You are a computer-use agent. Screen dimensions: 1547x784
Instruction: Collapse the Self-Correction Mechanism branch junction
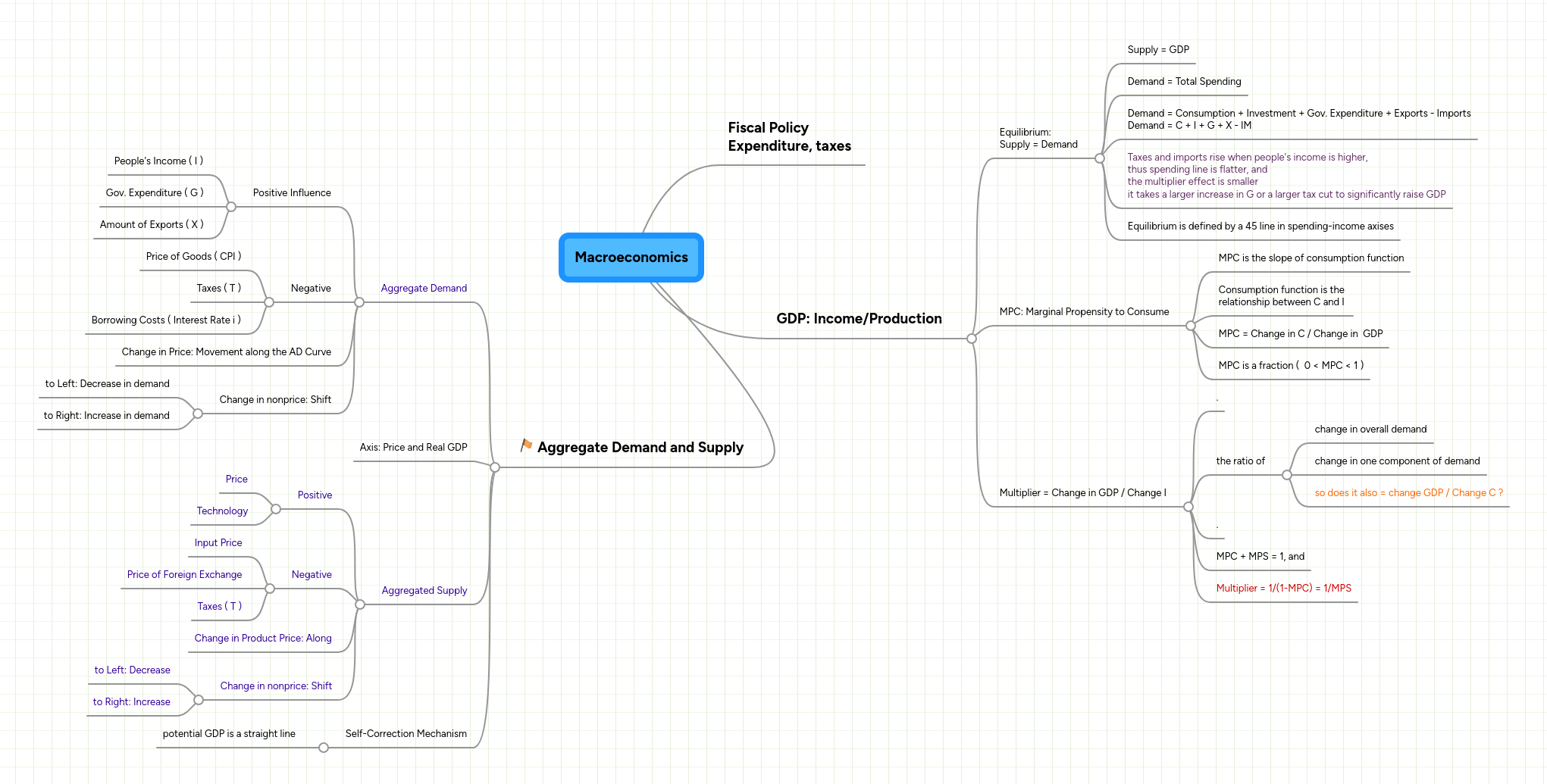(324, 747)
